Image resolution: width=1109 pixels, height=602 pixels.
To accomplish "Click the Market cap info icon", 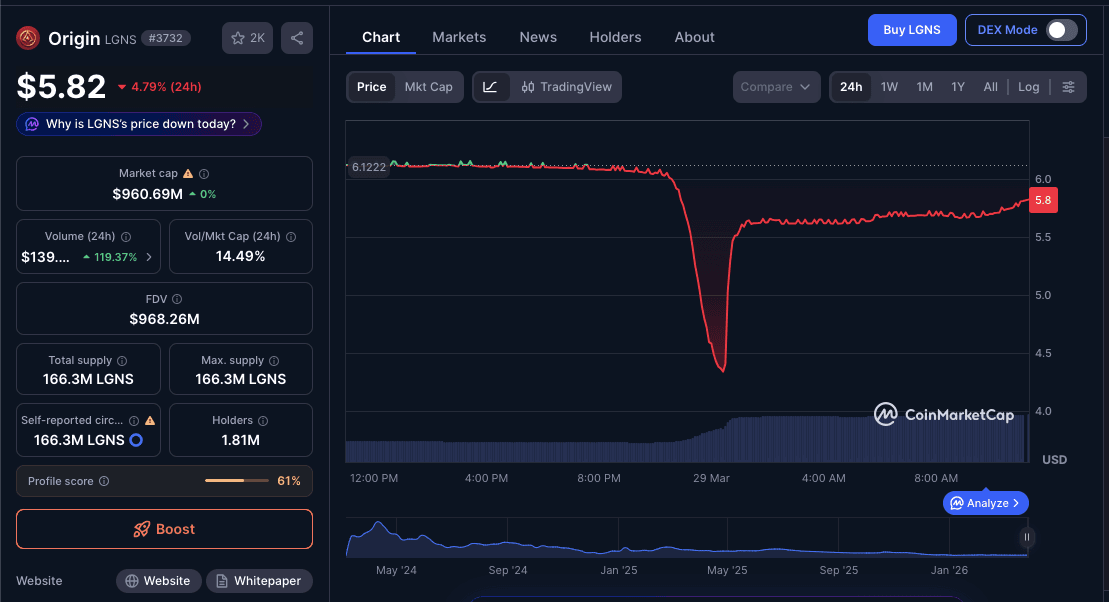I will tap(202, 172).
